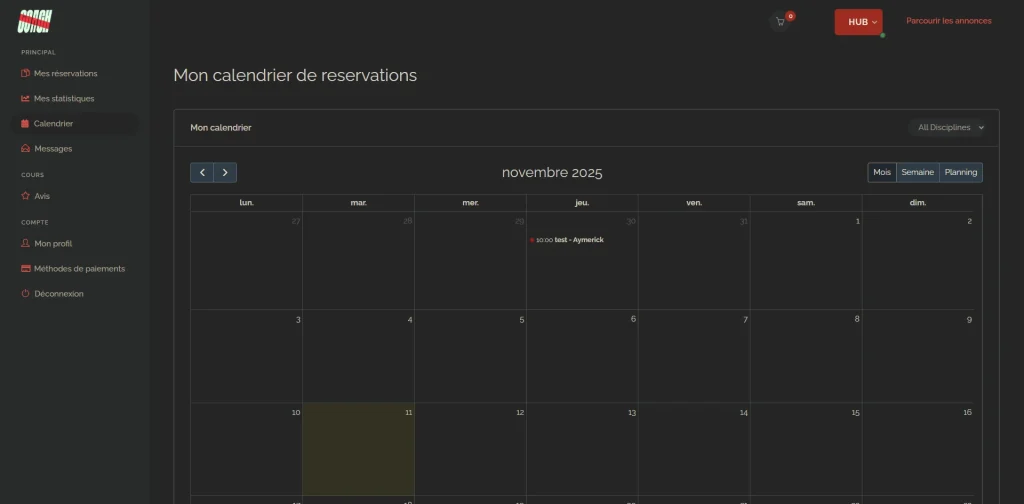Switch to Planning calendar view
Screen dimensions: 1024x504
(961, 172)
